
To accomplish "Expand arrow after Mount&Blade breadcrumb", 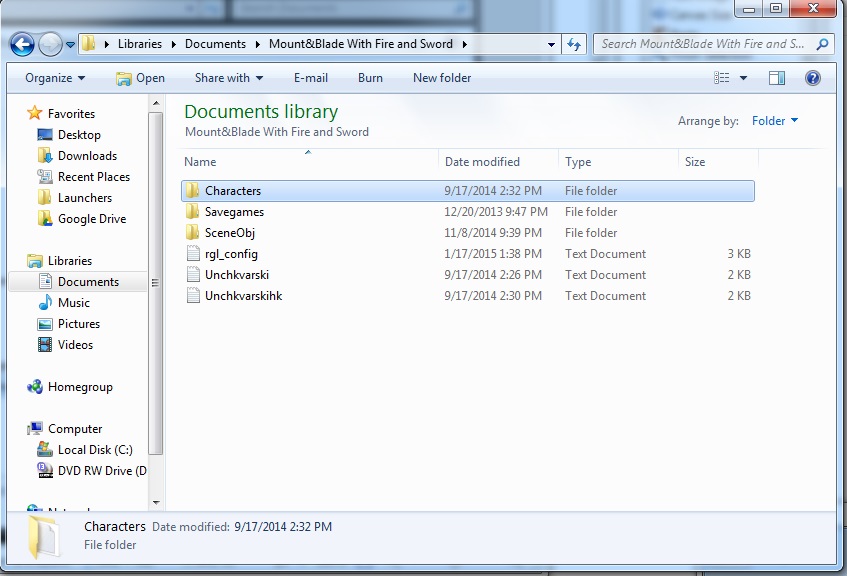I will point(465,44).
